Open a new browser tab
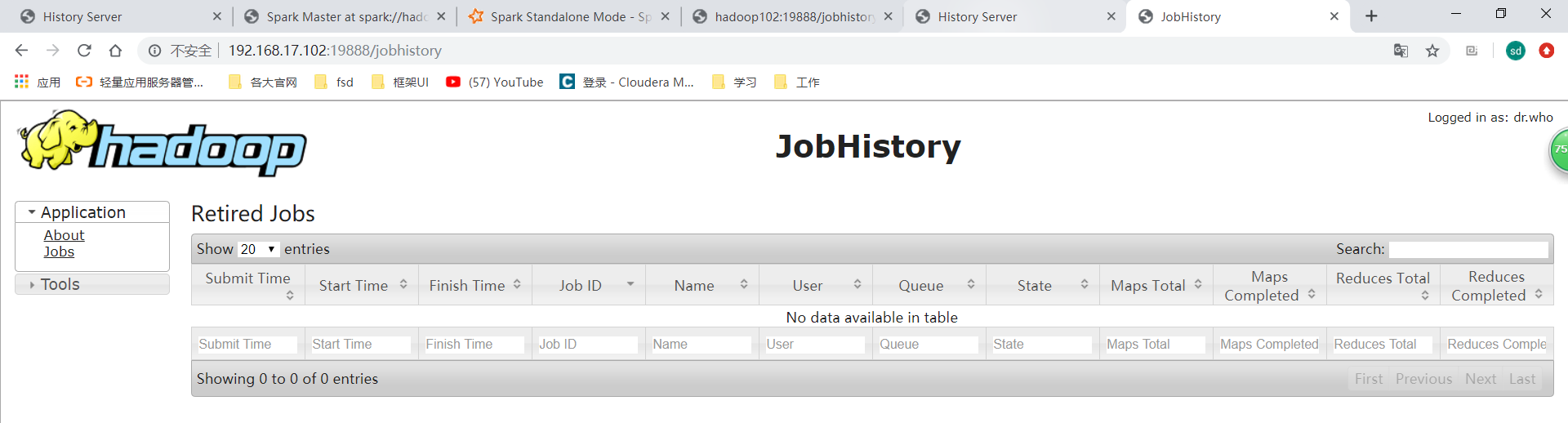The width and height of the screenshot is (1568, 423). coord(1371,16)
